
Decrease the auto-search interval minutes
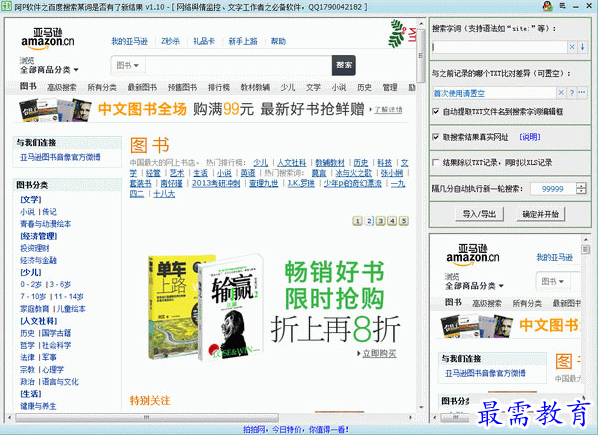click(581, 191)
